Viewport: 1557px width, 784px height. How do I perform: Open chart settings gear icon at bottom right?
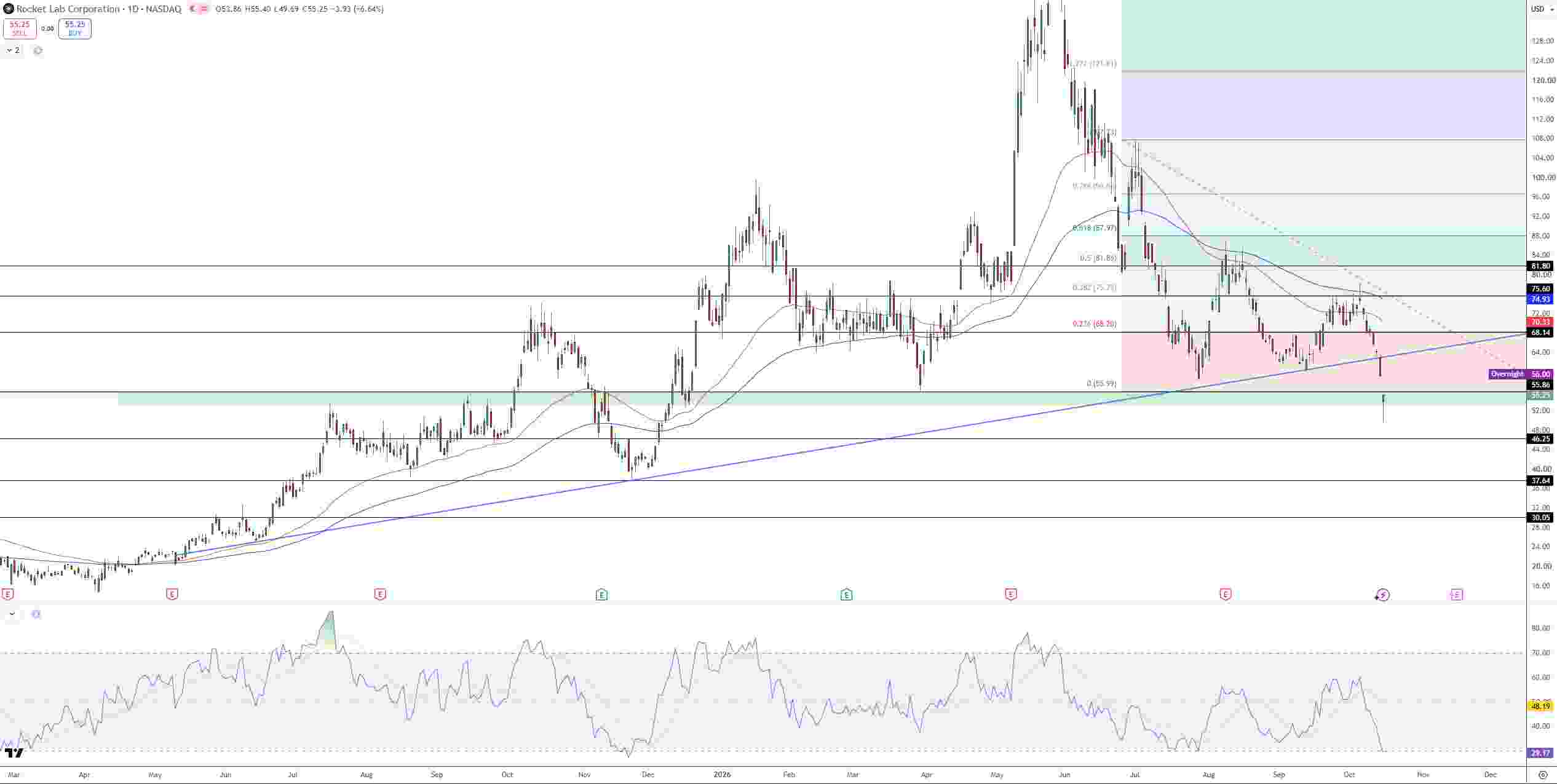point(1542,775)
